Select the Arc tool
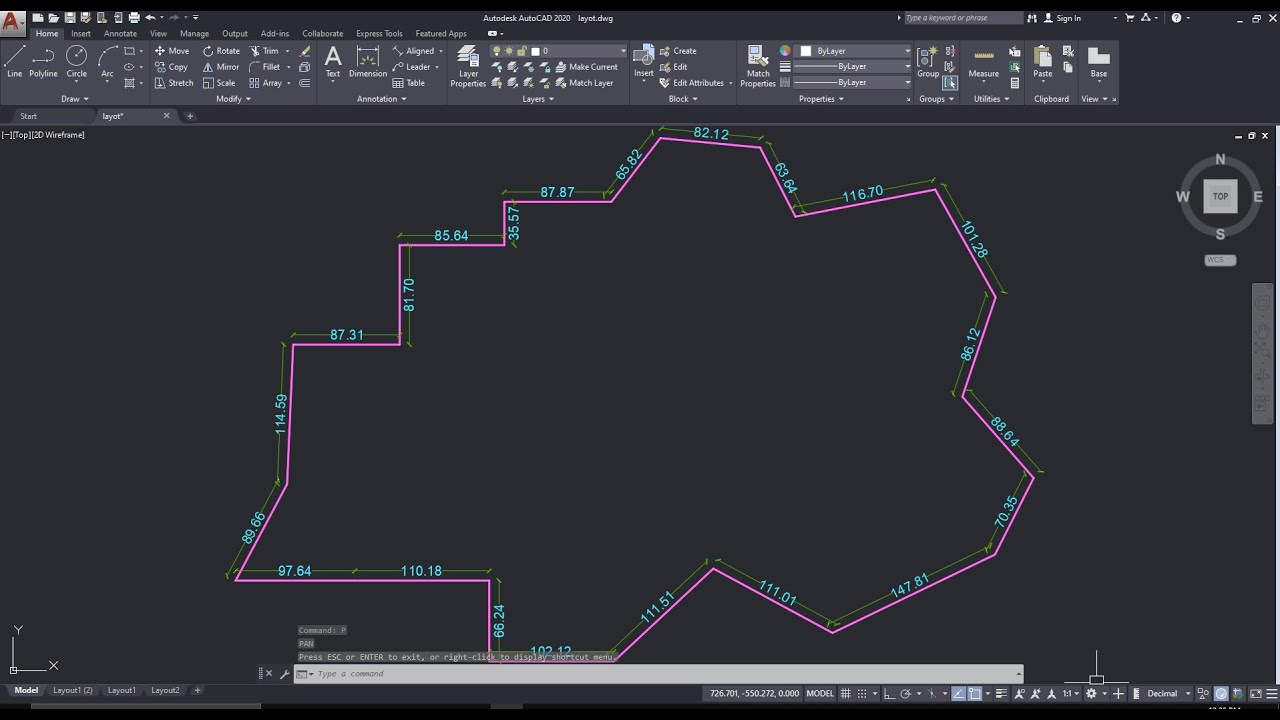1280x720 pixels. 107,61
